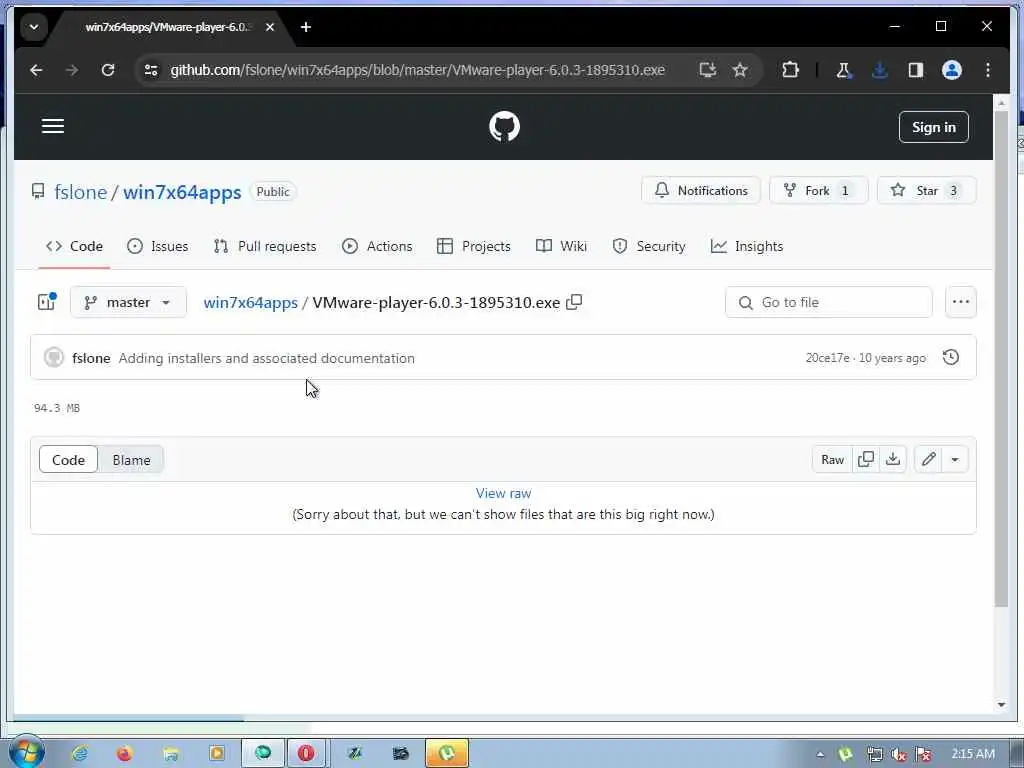Open Firefox from the taskbar

coord(124,754)
